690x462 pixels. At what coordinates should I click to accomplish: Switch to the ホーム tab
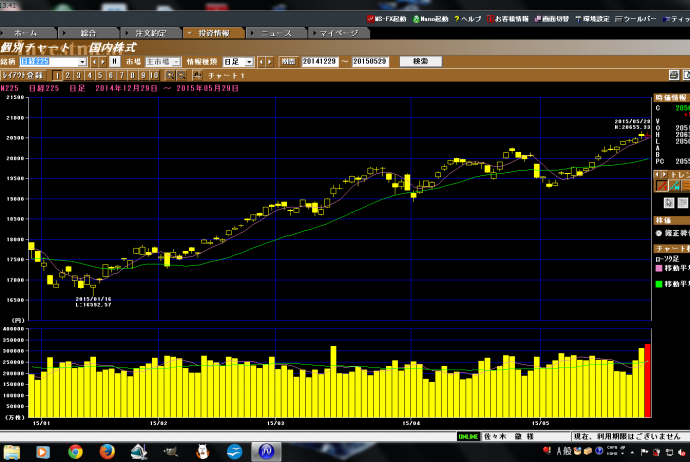(x=26, y=32)
